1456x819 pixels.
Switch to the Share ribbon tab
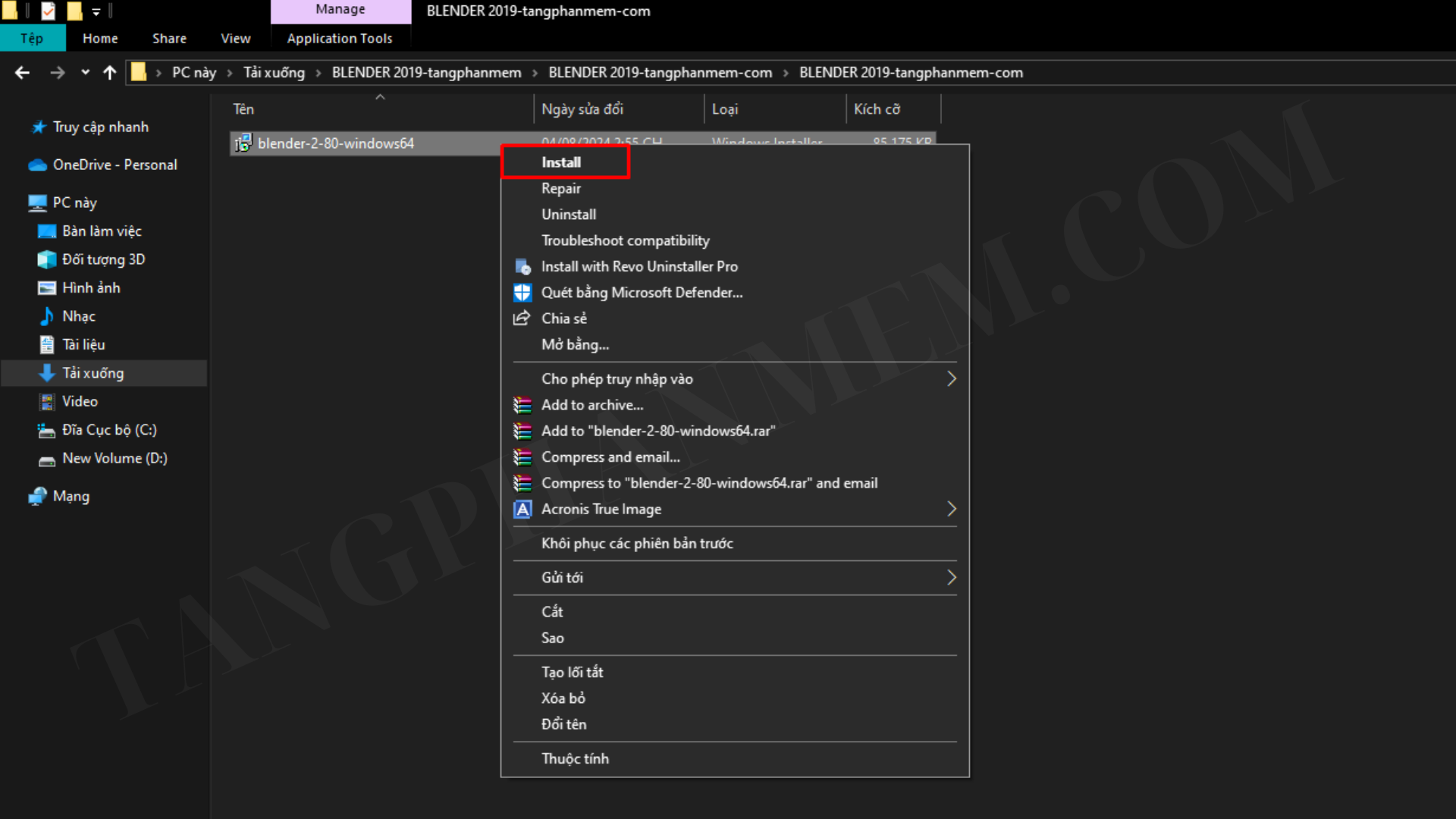tap(169, 39)
